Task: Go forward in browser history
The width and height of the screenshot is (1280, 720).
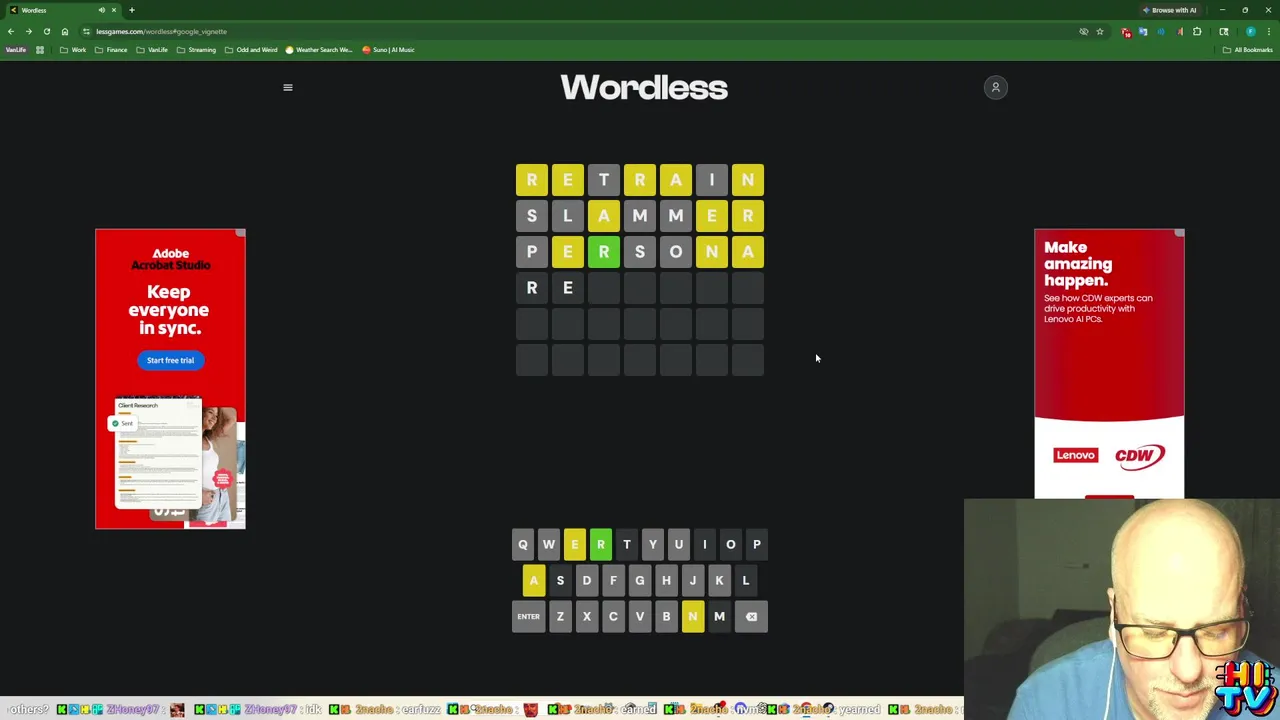Action: tap(29, 31)
